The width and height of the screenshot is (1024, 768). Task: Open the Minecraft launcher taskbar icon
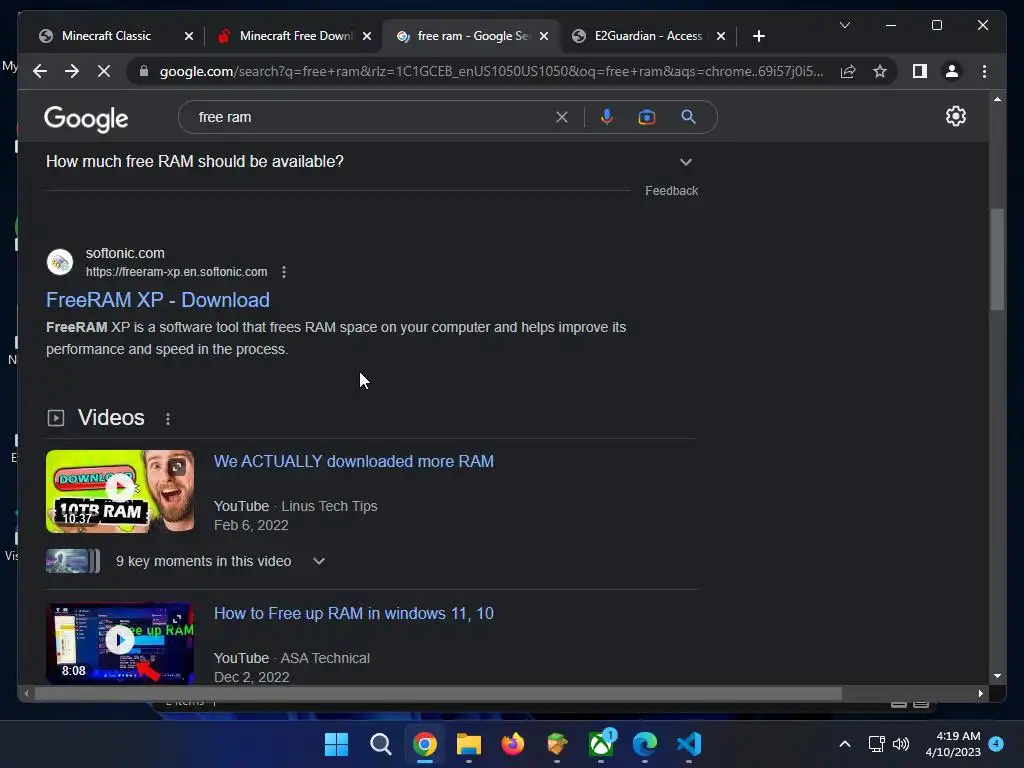(556, 744)
